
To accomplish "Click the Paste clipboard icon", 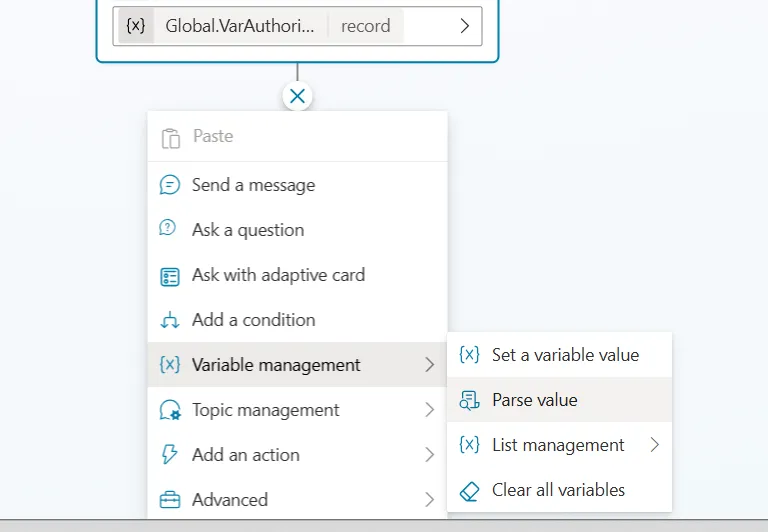I will pyautogui.click(x=170, y=138).
